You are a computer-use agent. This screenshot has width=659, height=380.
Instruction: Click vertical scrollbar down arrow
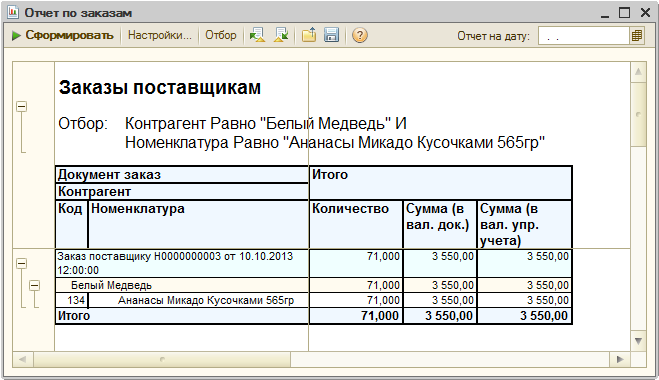(638, 341)
